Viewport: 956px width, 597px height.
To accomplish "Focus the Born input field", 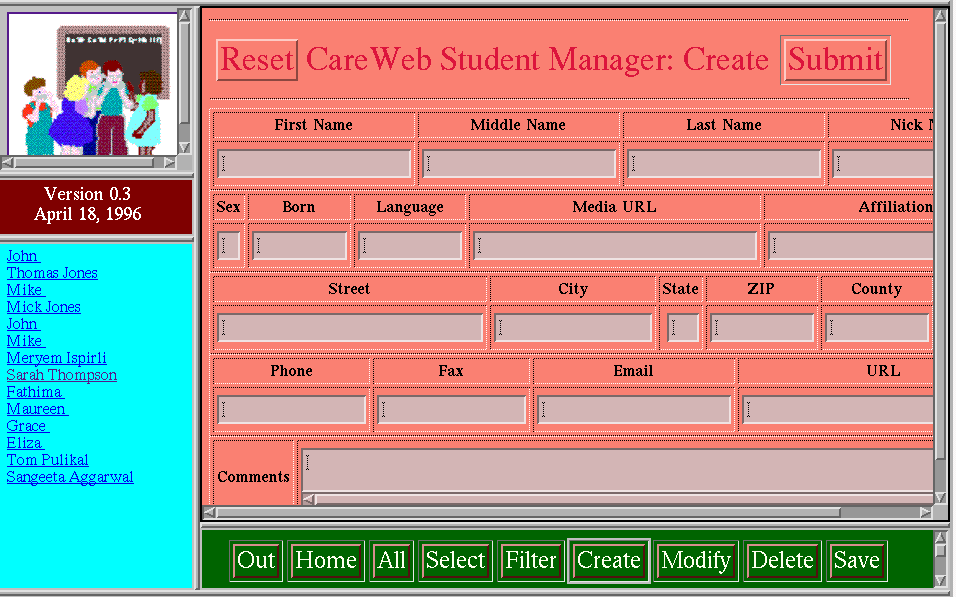I will (299, 246).
